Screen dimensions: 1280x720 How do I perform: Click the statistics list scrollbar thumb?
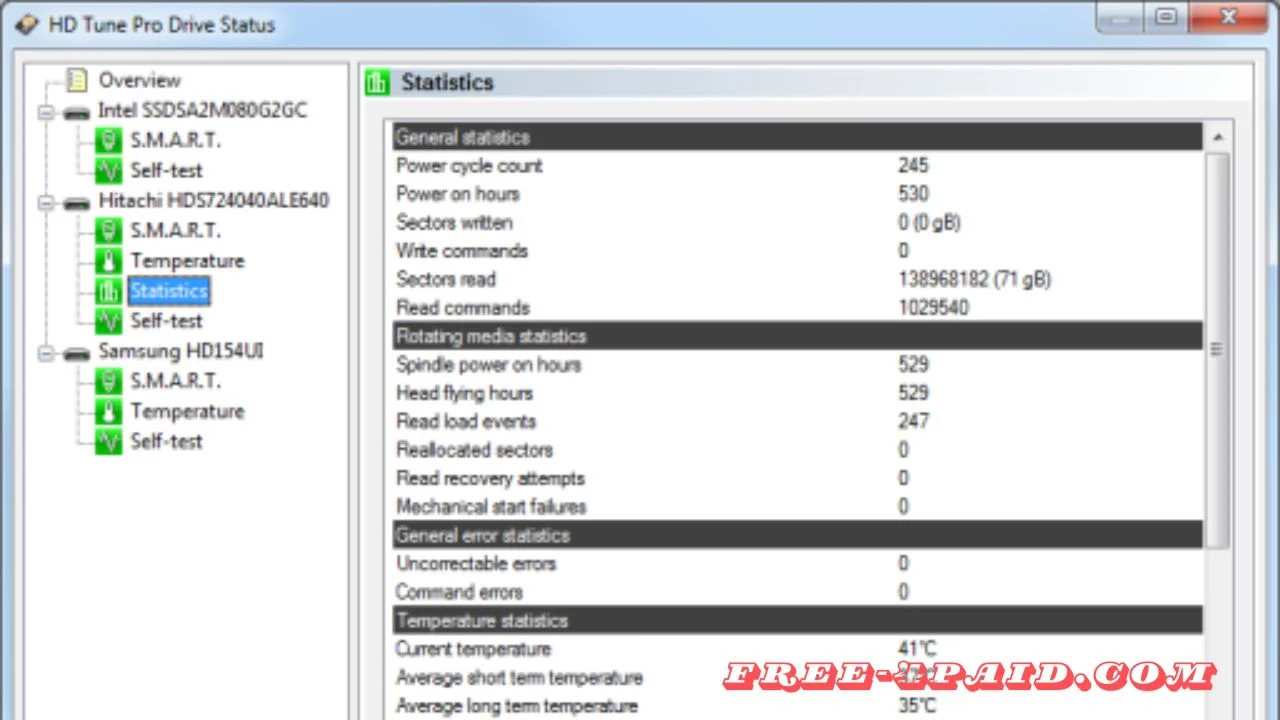click(x=1217, y=349)
